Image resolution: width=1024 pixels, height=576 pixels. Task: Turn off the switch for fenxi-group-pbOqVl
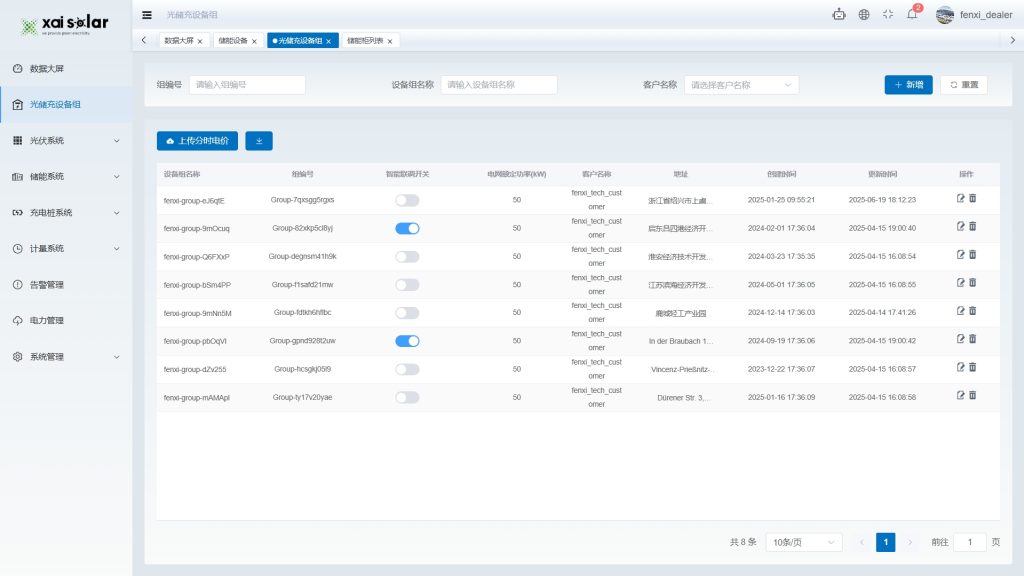[407, 341]
